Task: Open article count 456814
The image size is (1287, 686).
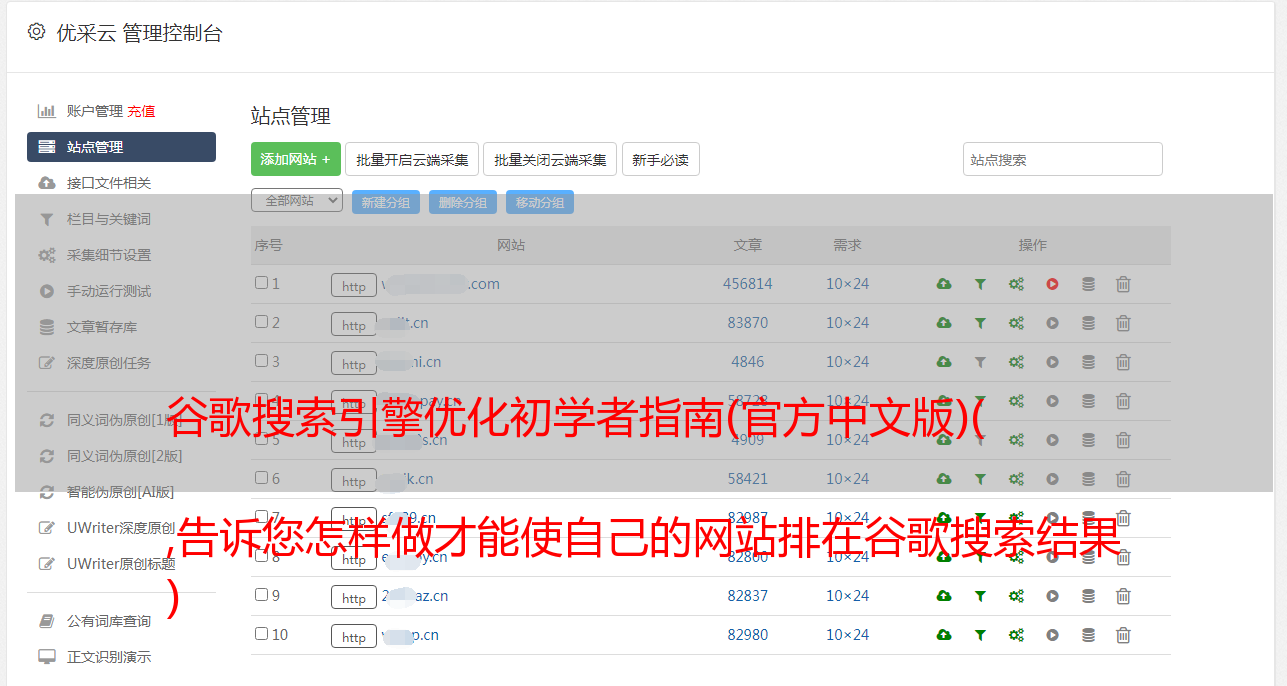Action: pos(748,284)
